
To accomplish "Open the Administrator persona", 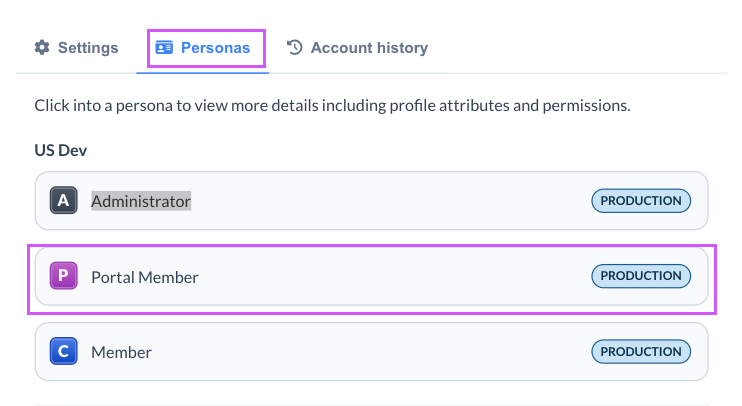I will (141, 201).
